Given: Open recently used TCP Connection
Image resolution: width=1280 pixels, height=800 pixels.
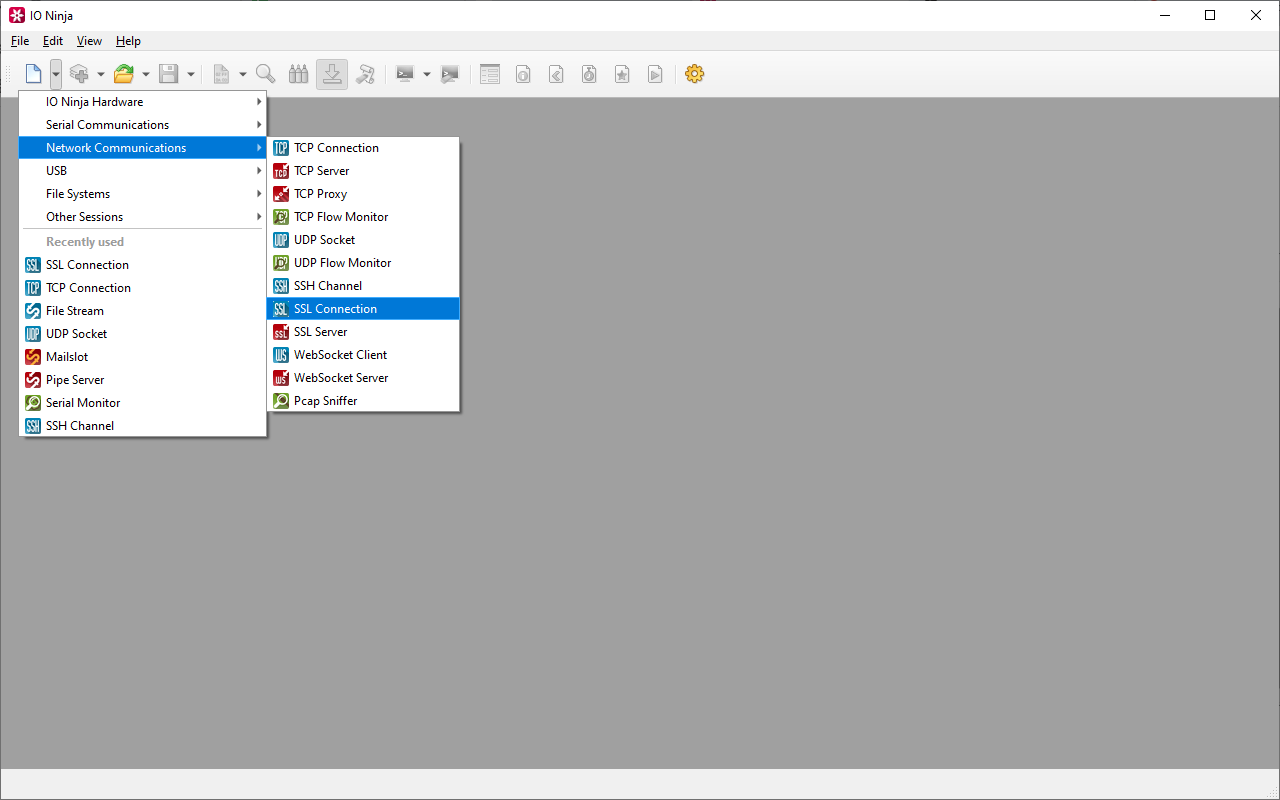Looking at the screenshot, I should [143, 288].
